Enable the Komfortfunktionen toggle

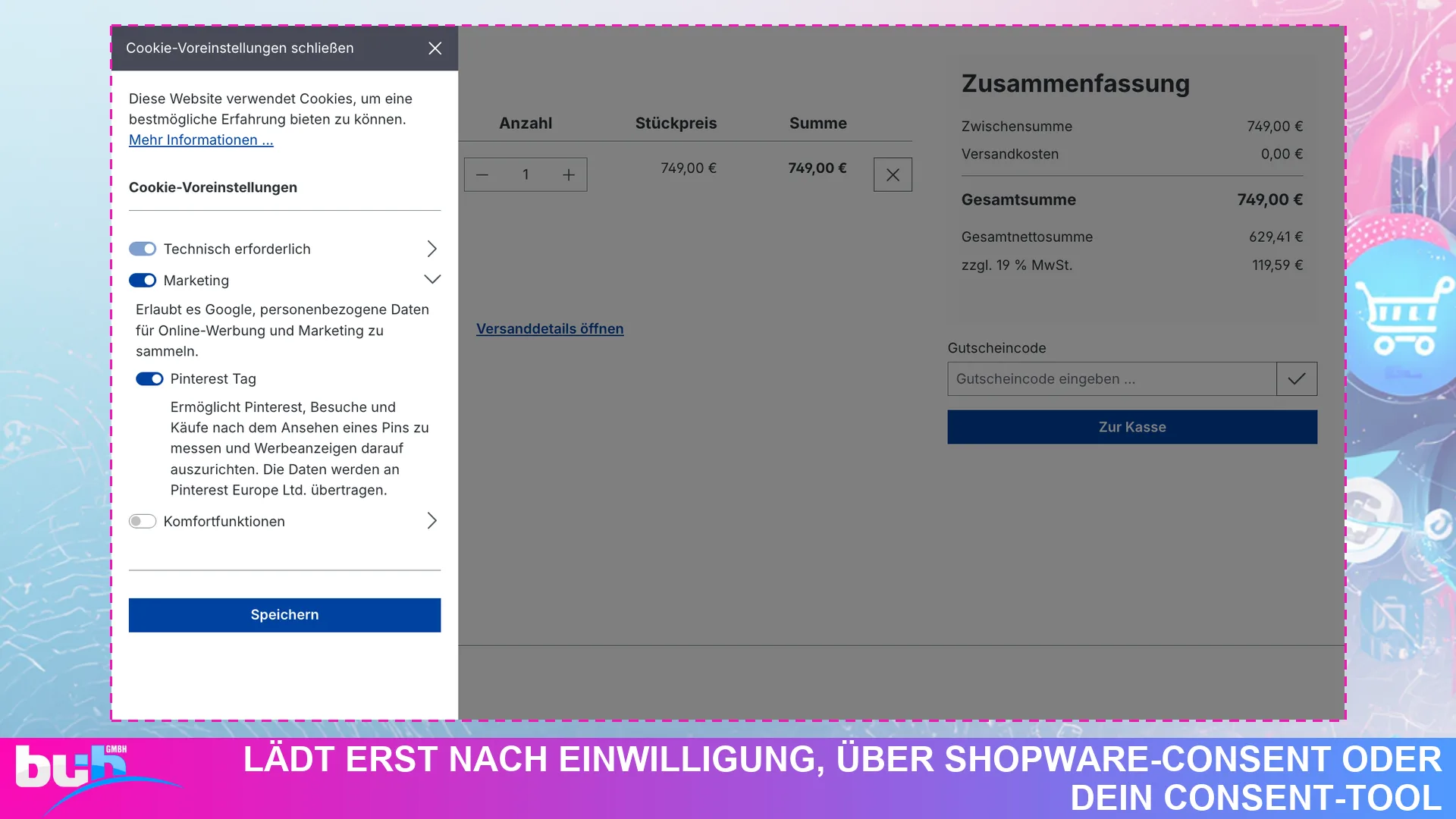[x=143, y=521]
